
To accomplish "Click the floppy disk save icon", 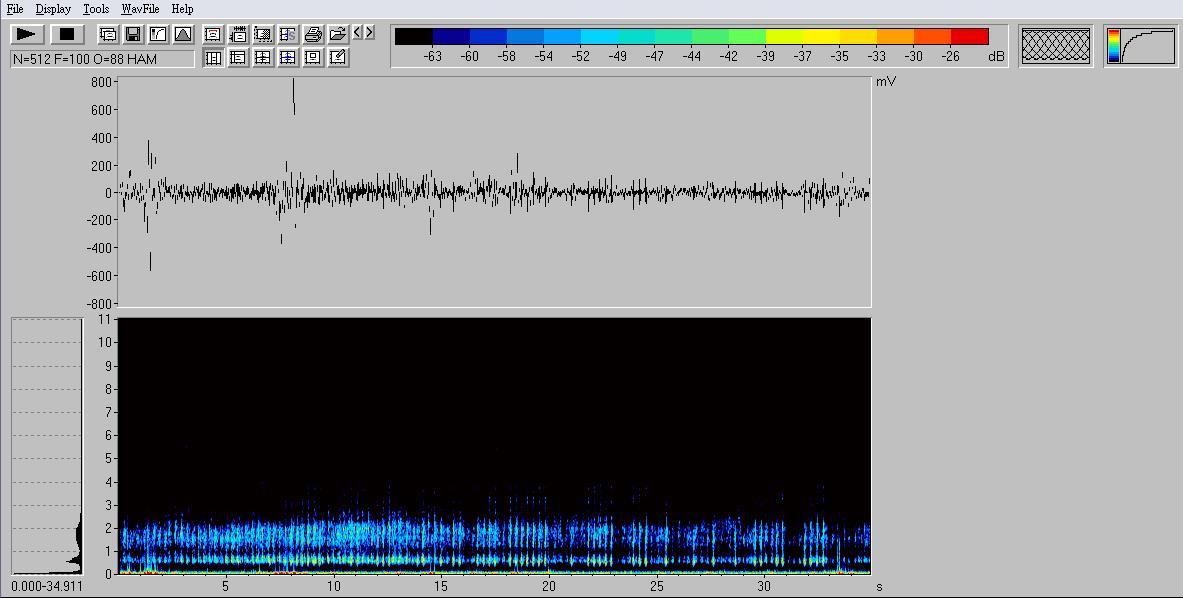I will 133,34.
